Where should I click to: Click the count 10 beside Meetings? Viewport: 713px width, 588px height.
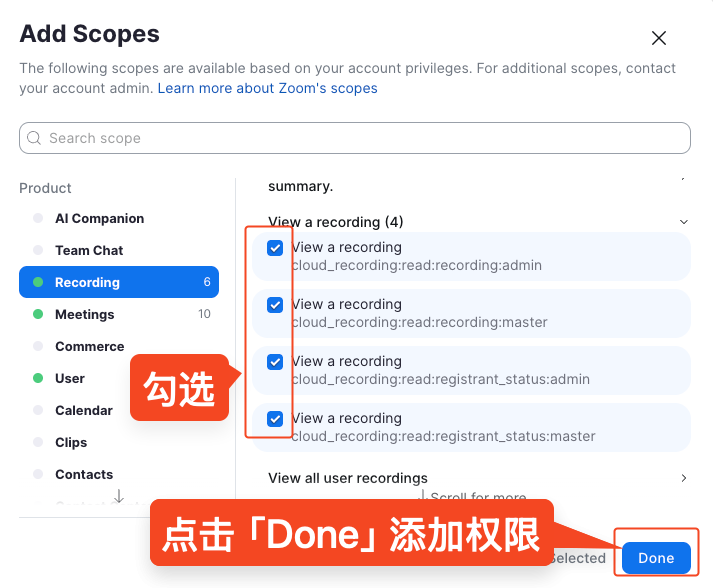pyautogui.click(x=204, y=314)
